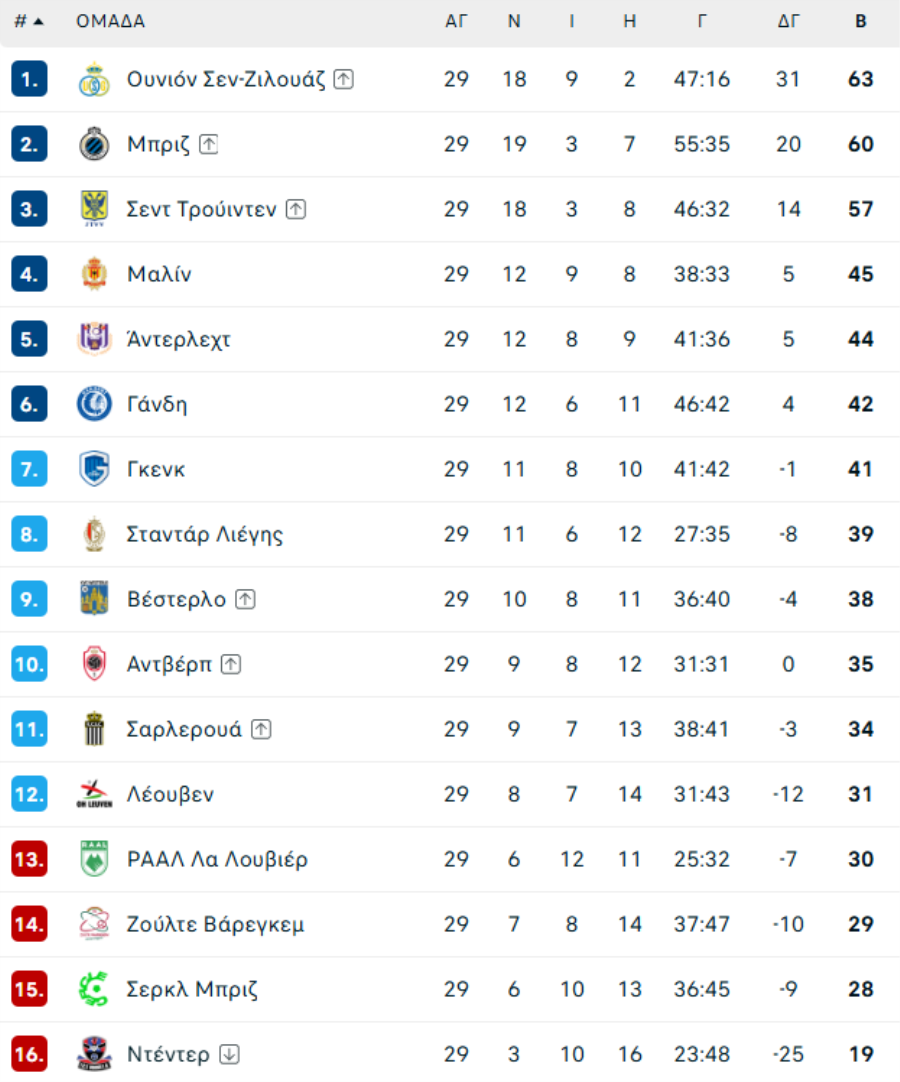Click the Anderlecht purple crest icon
This screenshot has width=900, height=1082.
tap(94, 339)
